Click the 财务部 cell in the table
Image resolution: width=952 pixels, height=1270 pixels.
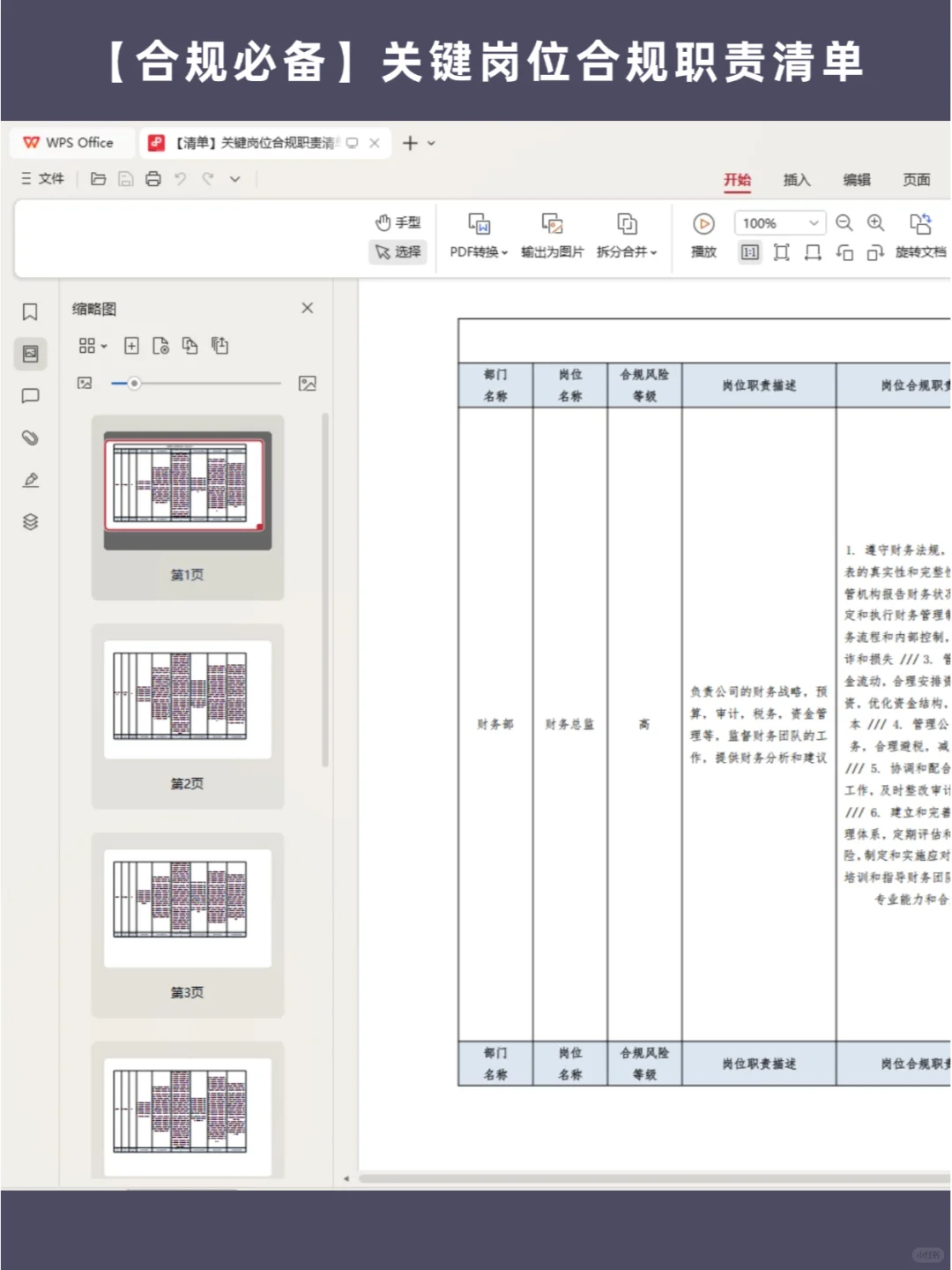click(495, 724)
